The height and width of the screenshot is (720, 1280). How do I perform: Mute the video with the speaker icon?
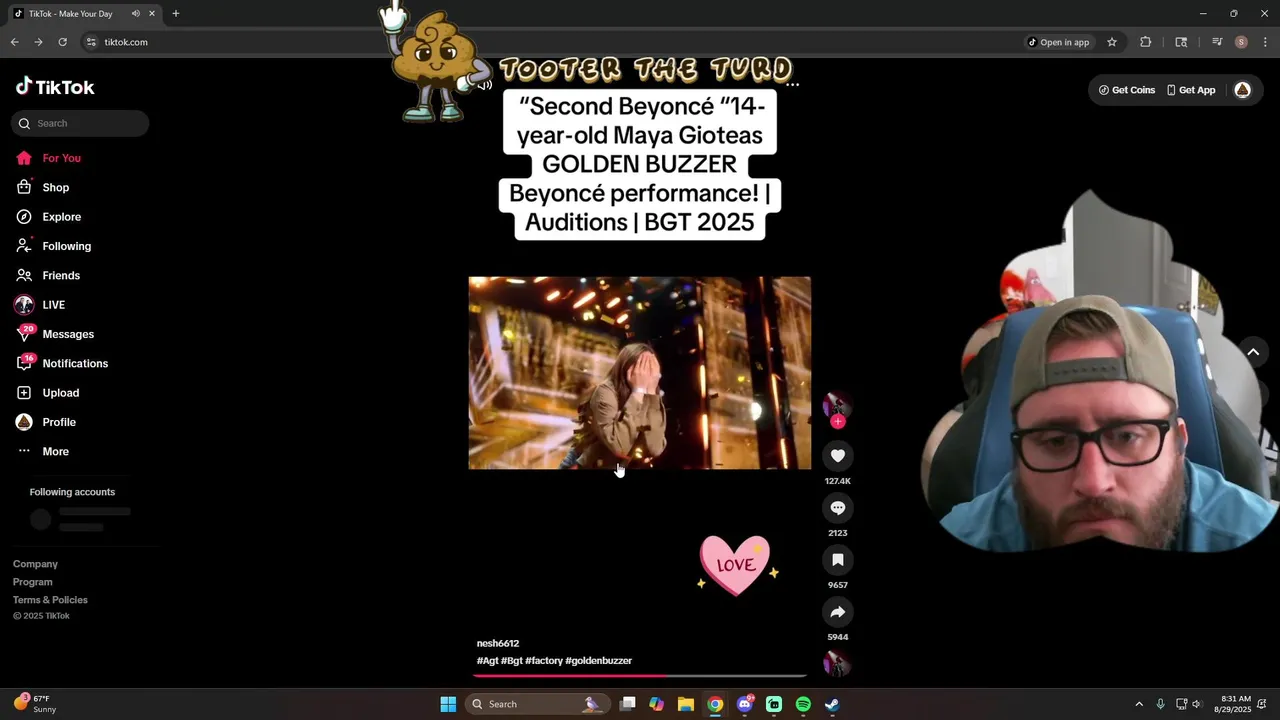point(485,85)
